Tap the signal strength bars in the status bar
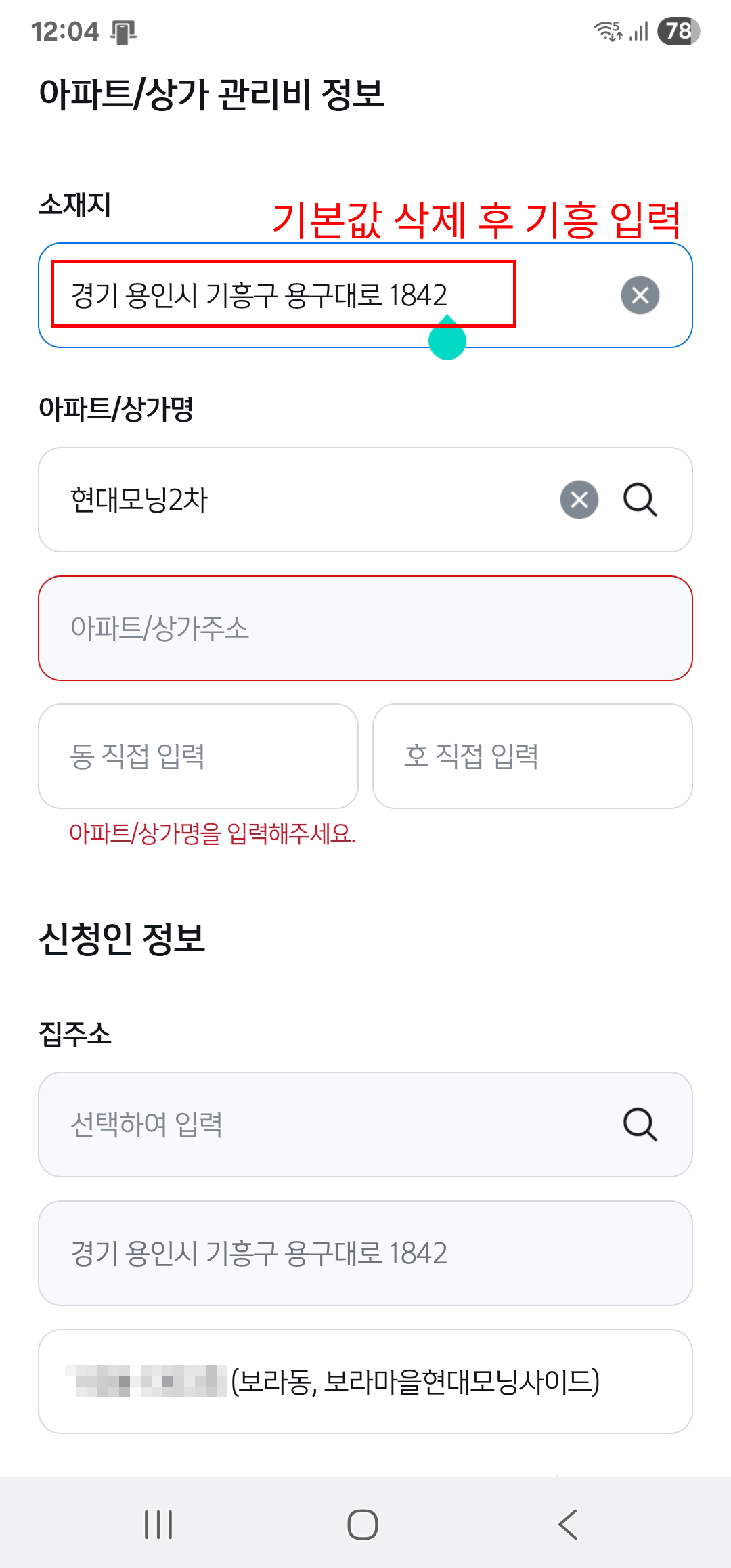The height and width of the screenshot is (1568, 731). click(639, 31)
